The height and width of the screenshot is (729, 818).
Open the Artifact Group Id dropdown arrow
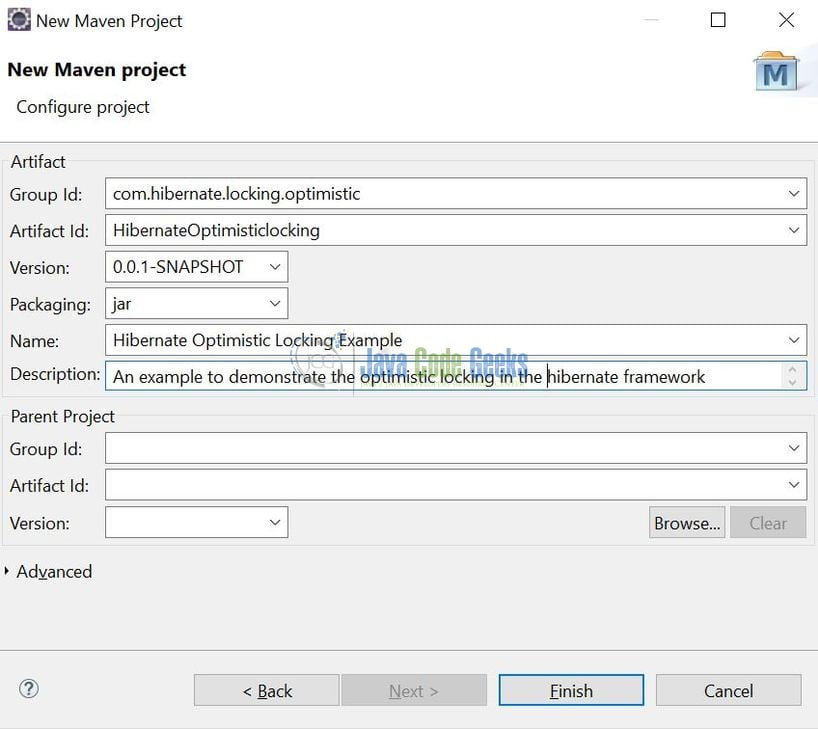point(793,194)
